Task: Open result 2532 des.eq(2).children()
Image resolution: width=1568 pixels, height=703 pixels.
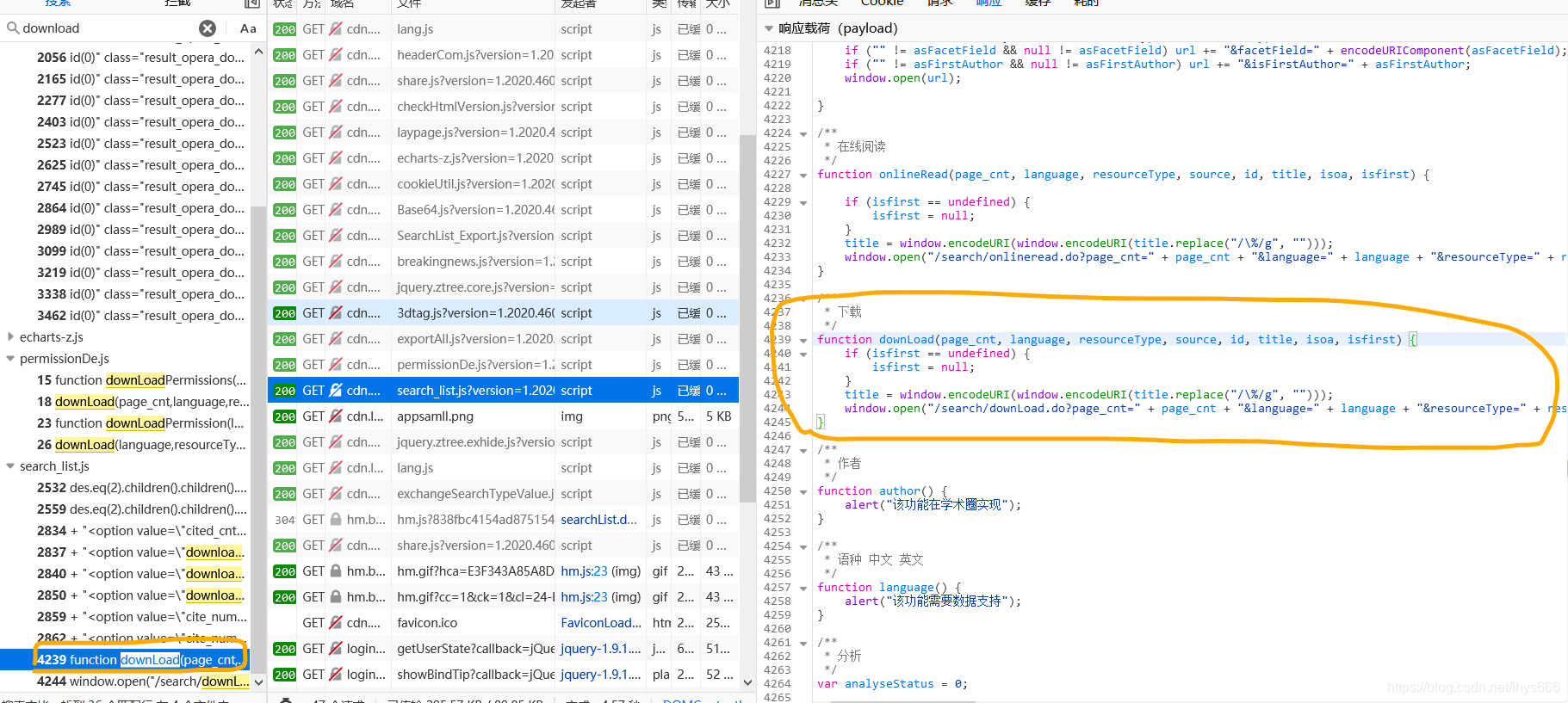Action: (x=126, y=488)
